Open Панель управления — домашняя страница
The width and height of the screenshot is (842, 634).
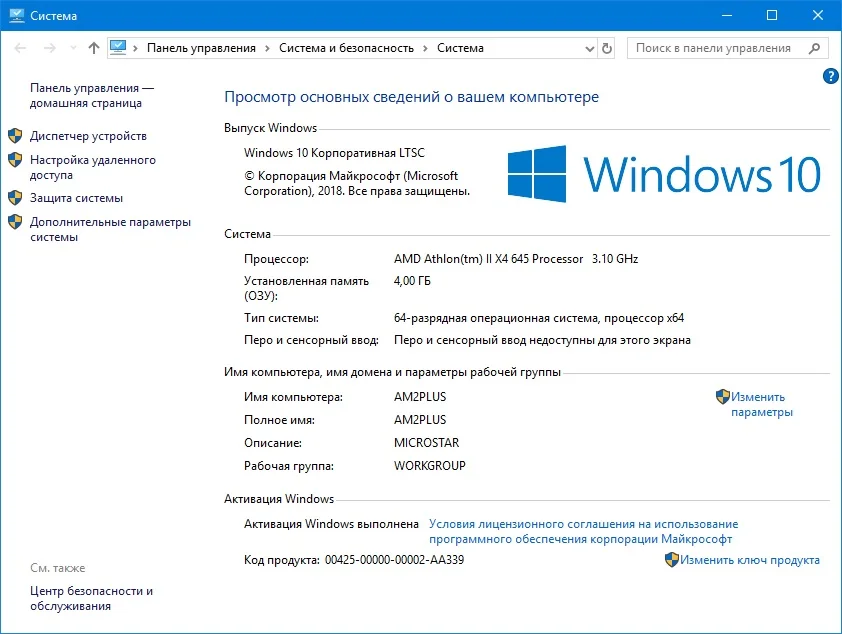coord(92,96)
